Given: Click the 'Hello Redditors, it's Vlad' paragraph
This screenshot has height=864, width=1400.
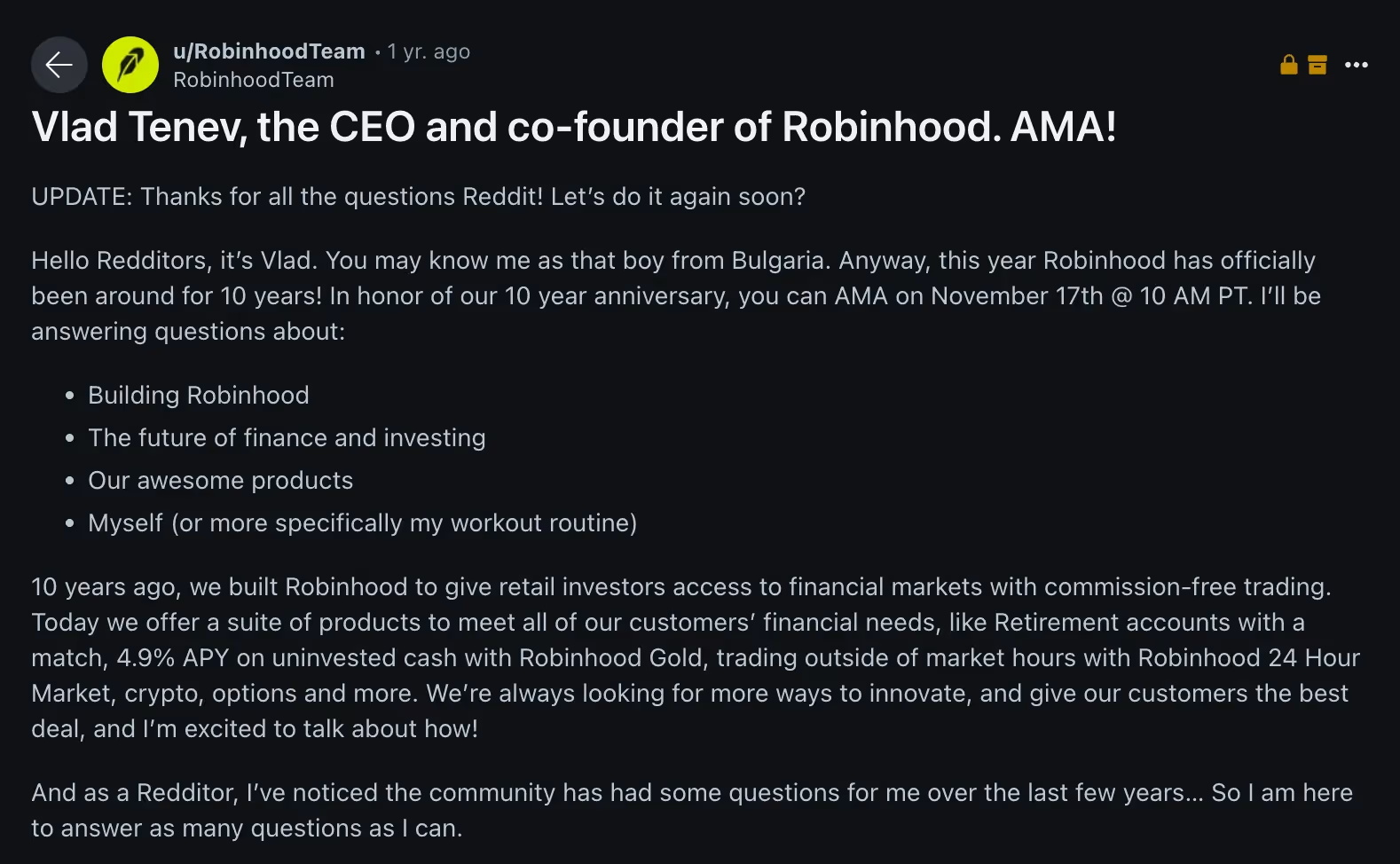Looking at the screenshot, I should pos(674,295).
